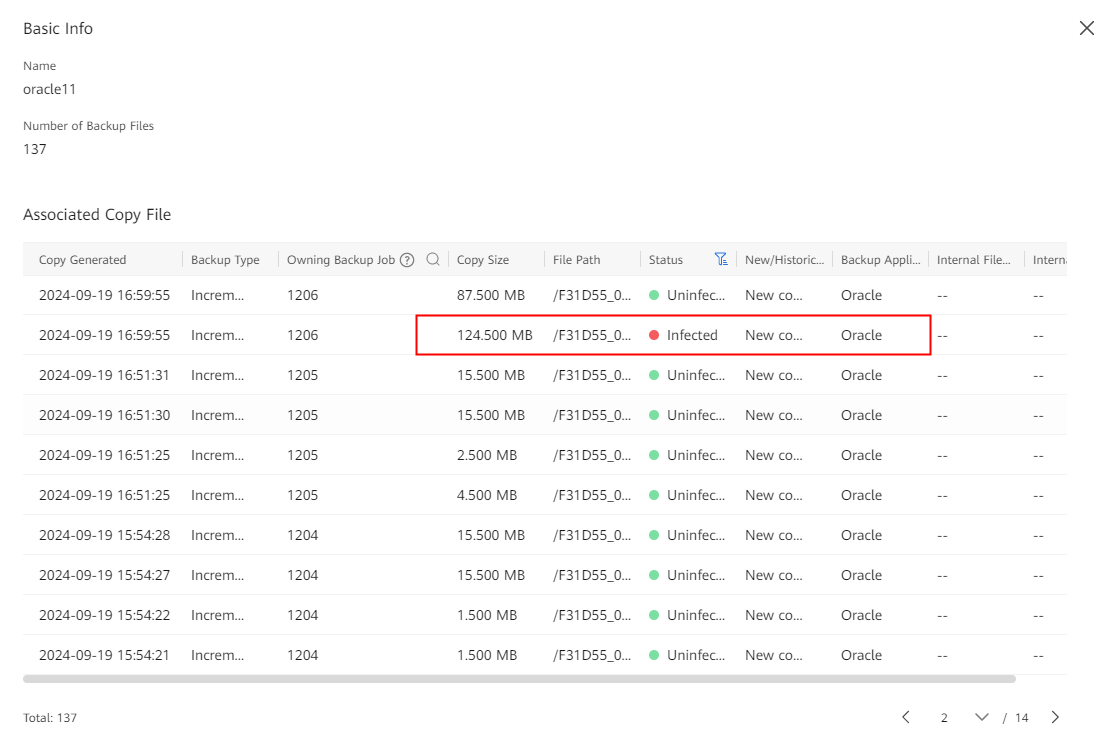Screen dimensions: 1117x739
Task: Close the Basic Info panel
Action: [1087, 29]
